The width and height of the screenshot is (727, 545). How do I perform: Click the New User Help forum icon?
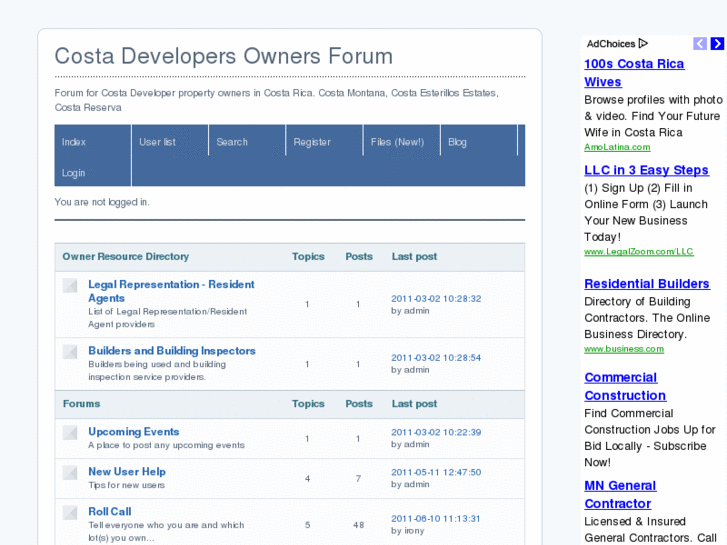(x=70, y=473)
